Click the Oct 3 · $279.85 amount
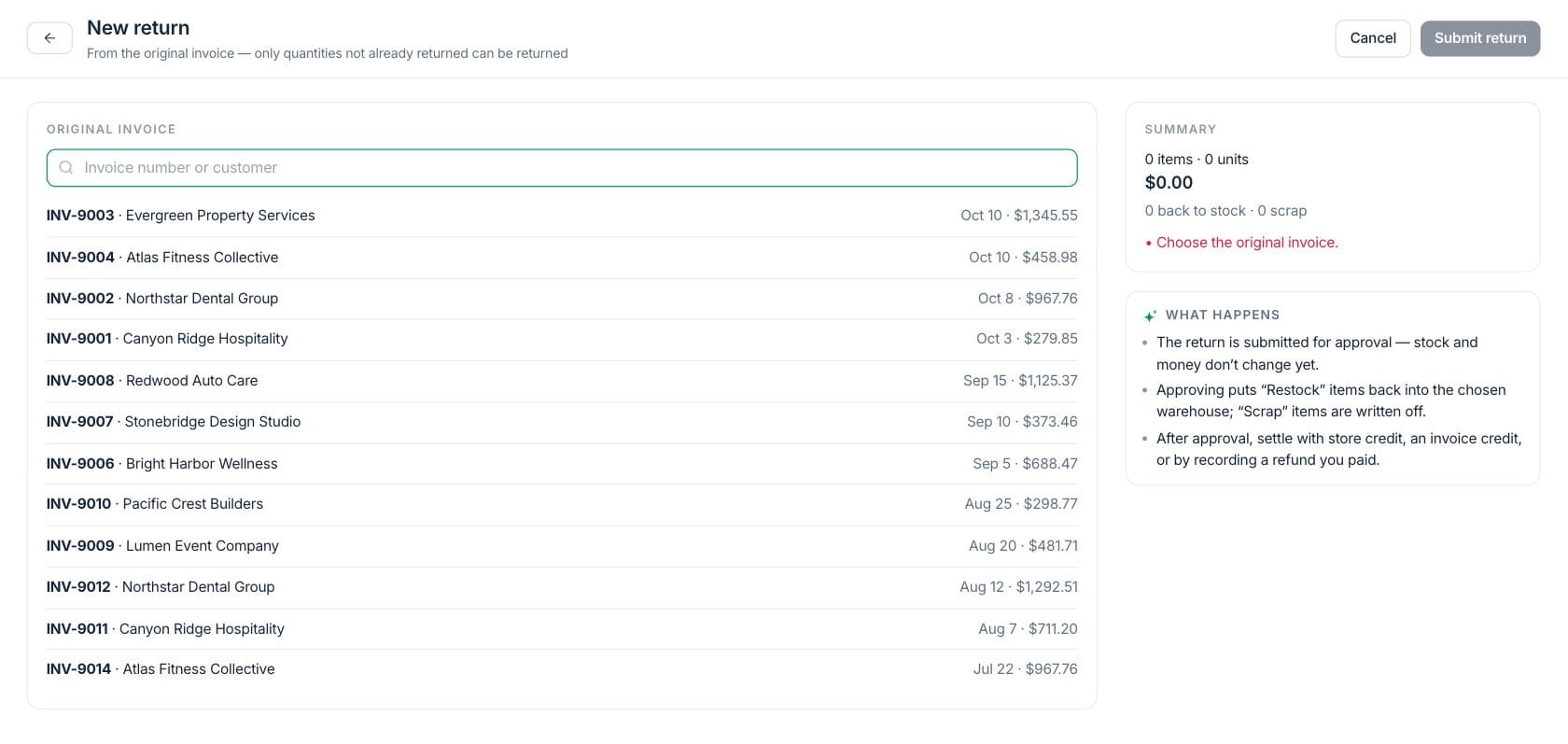The height and width of the screenshot is (744, 1568). [1027, 339]
